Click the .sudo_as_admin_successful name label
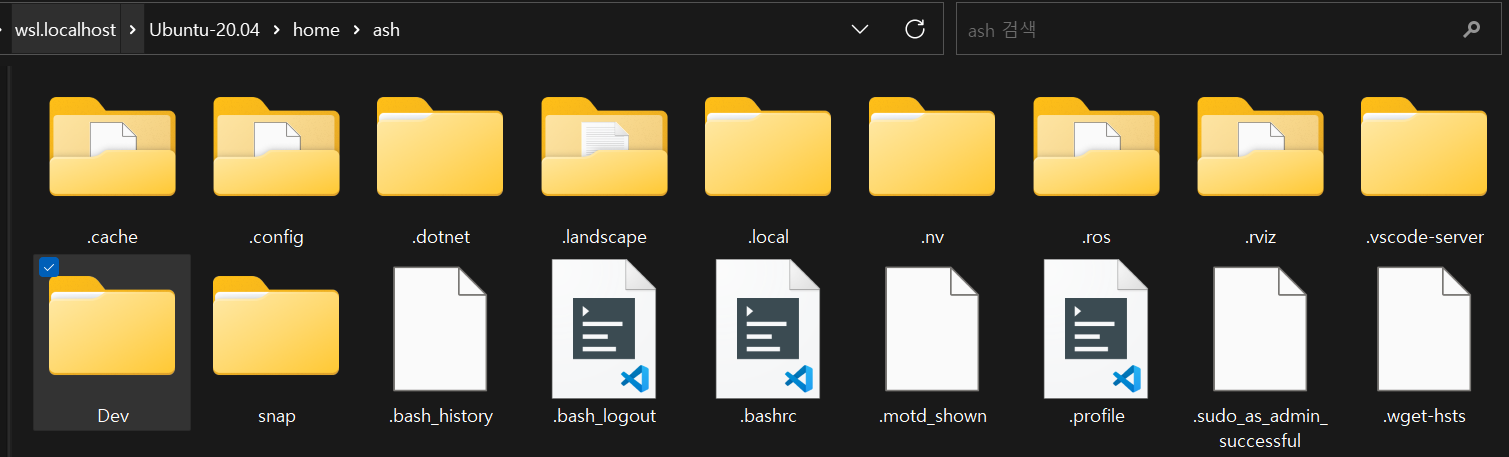 [1260, 428]
